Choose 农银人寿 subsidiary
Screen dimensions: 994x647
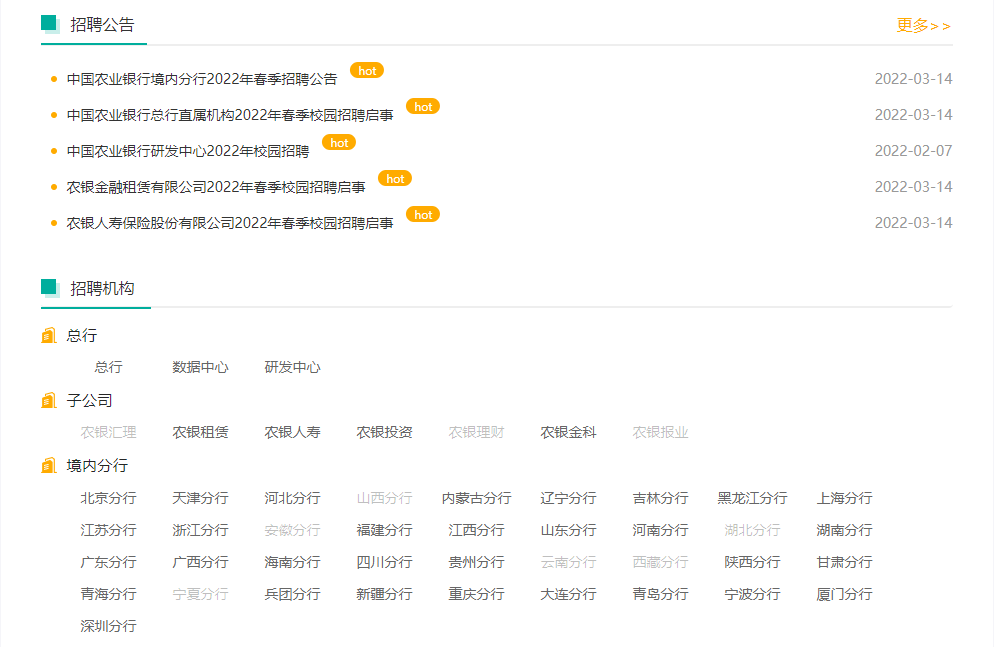click(292, 433)
